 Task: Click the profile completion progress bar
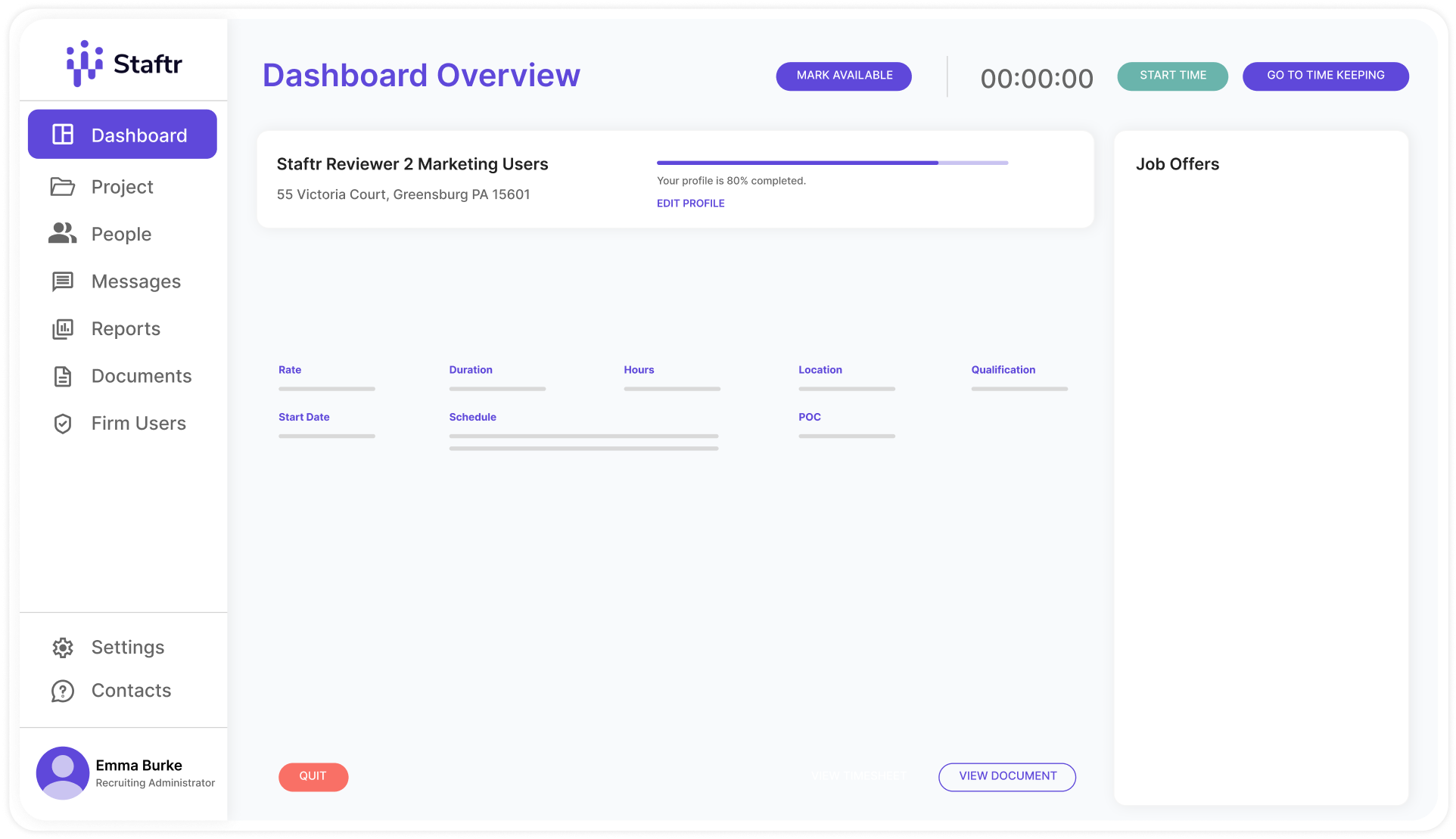coord(832,163)
